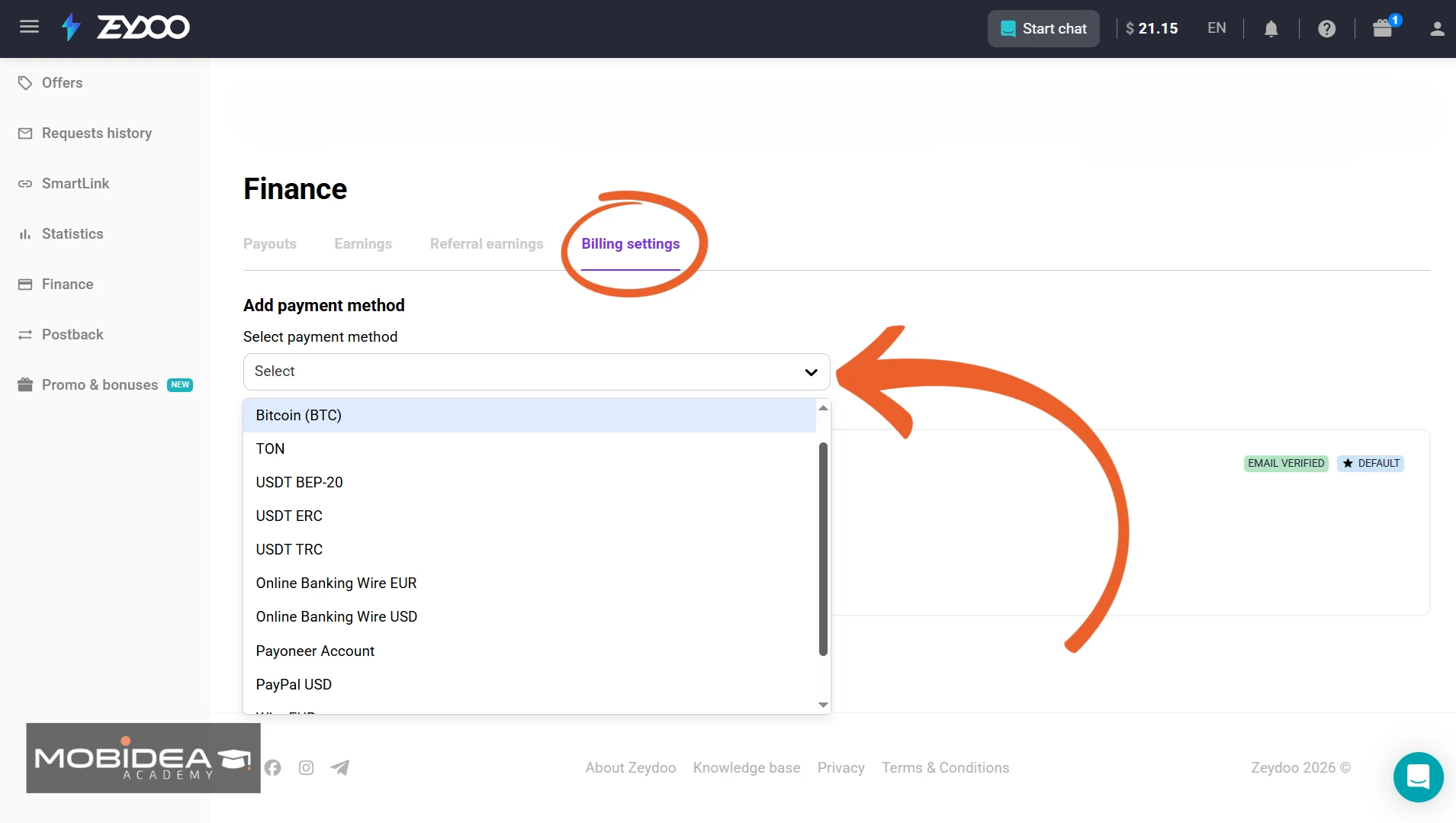Click the dropdown list scrollbar thumb
Viewport: 1456px width, 823px height.
tap(823, 549)
